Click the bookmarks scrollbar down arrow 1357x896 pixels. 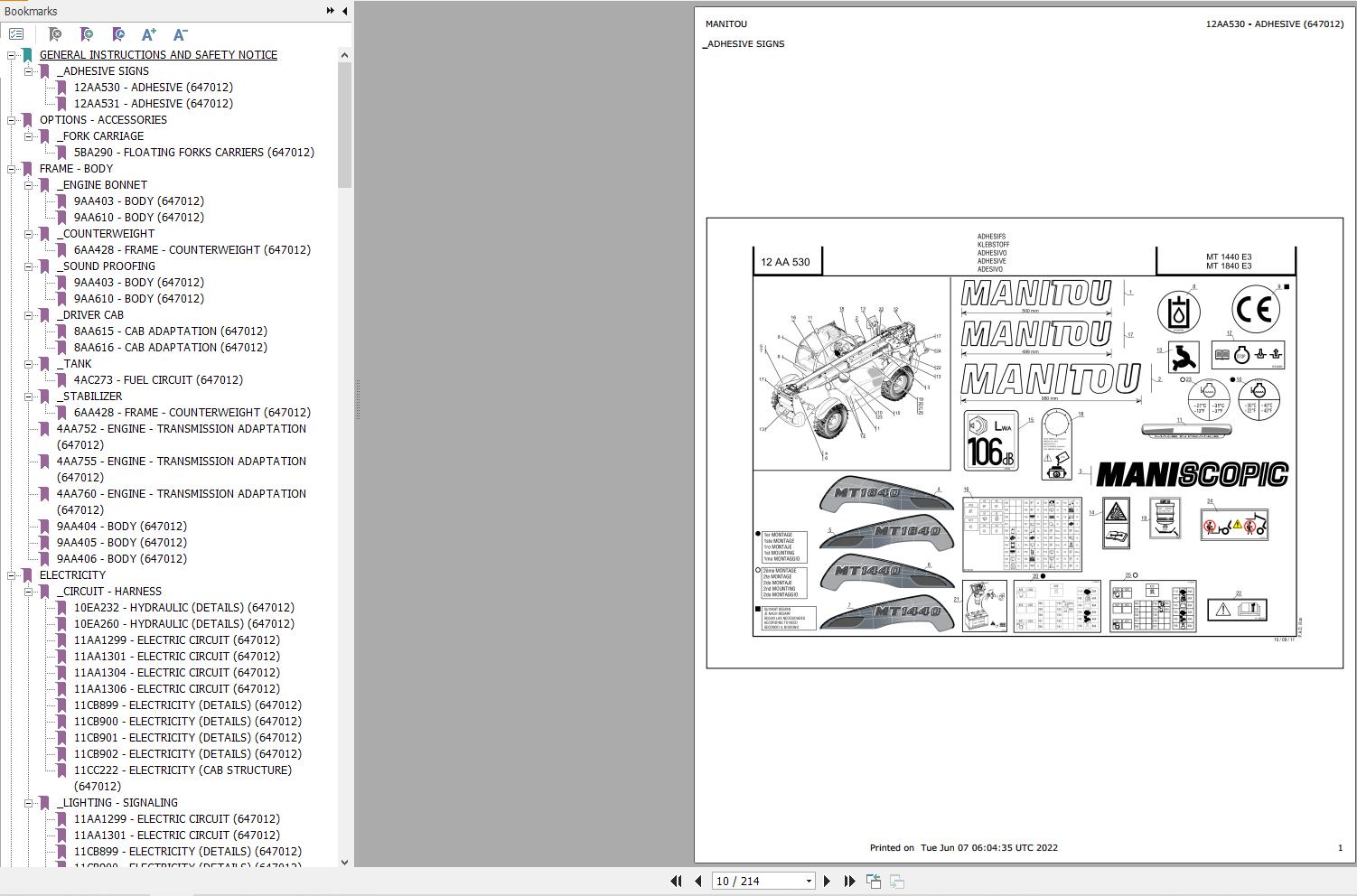pyautogui.click(x=344, y=862)
